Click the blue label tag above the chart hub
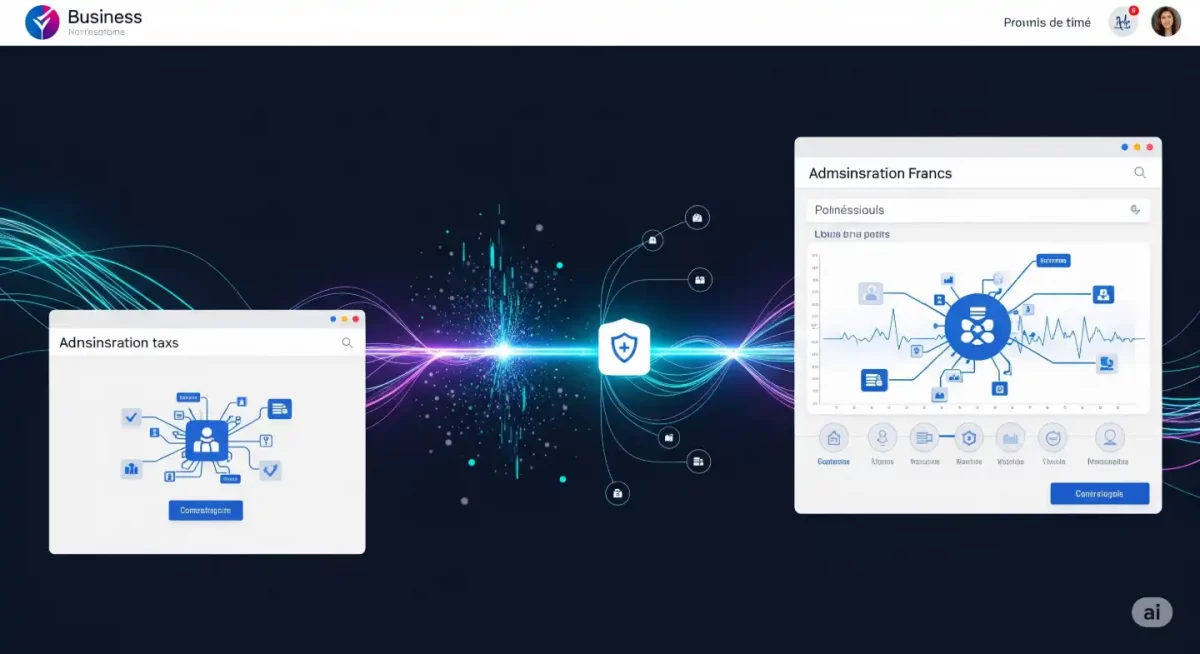 pos(1053,261)
